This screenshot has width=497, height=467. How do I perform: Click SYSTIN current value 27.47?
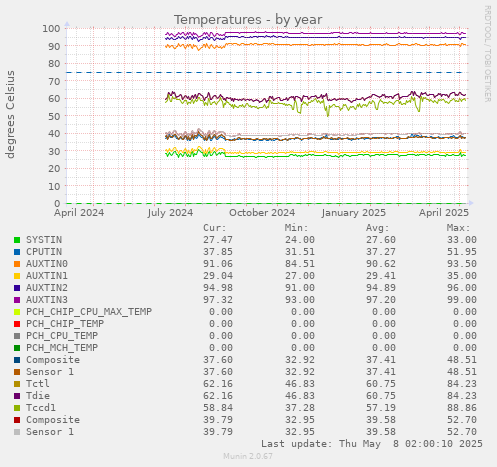[218, 240]
